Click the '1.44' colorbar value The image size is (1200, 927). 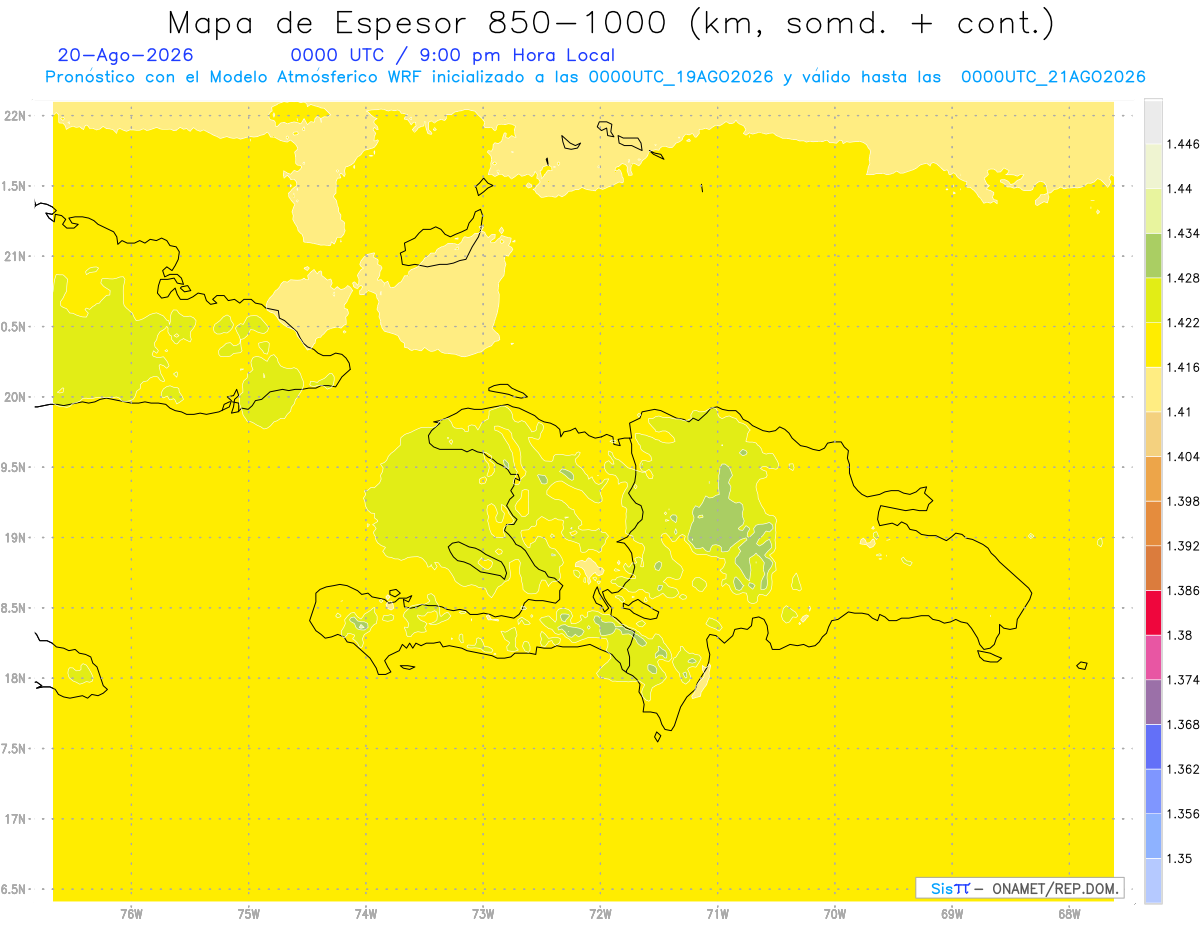(1179, 189)
